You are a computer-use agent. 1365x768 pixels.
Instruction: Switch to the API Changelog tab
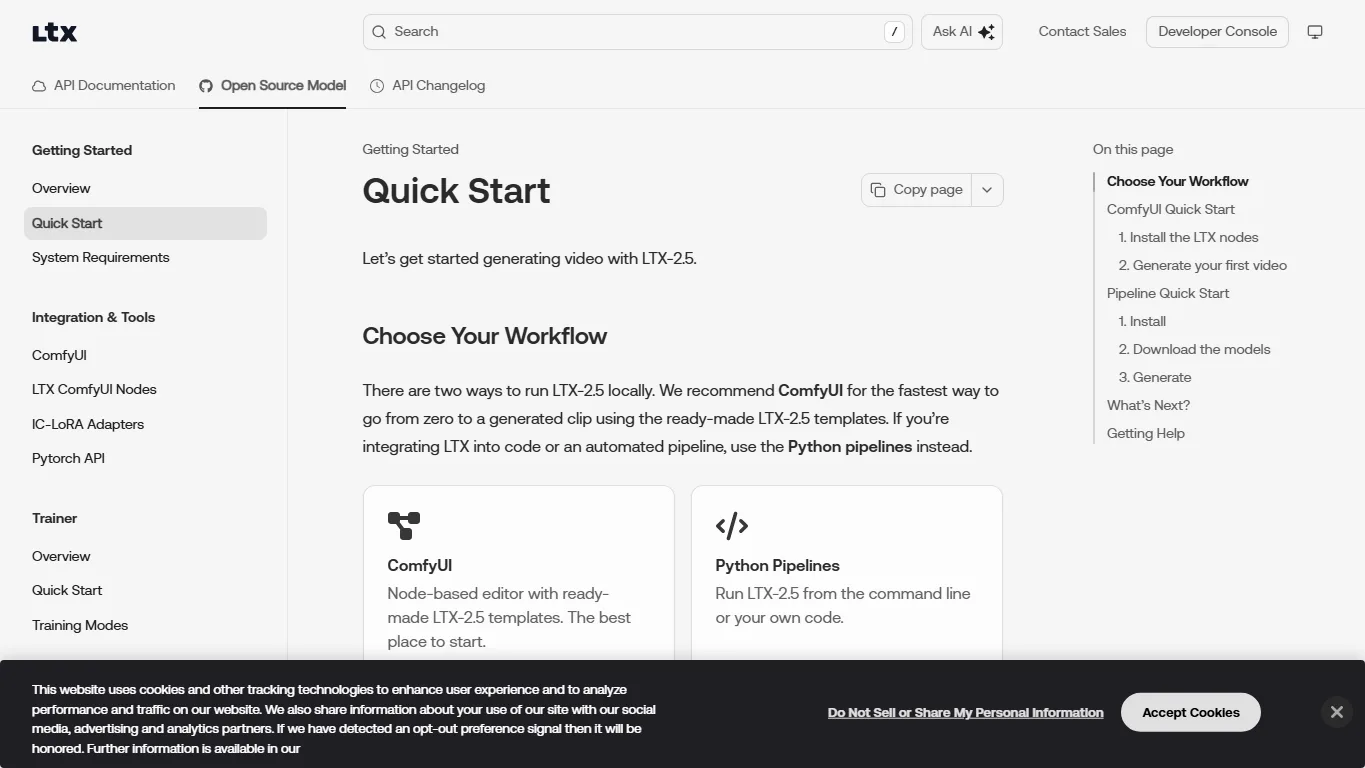(427, 86)
